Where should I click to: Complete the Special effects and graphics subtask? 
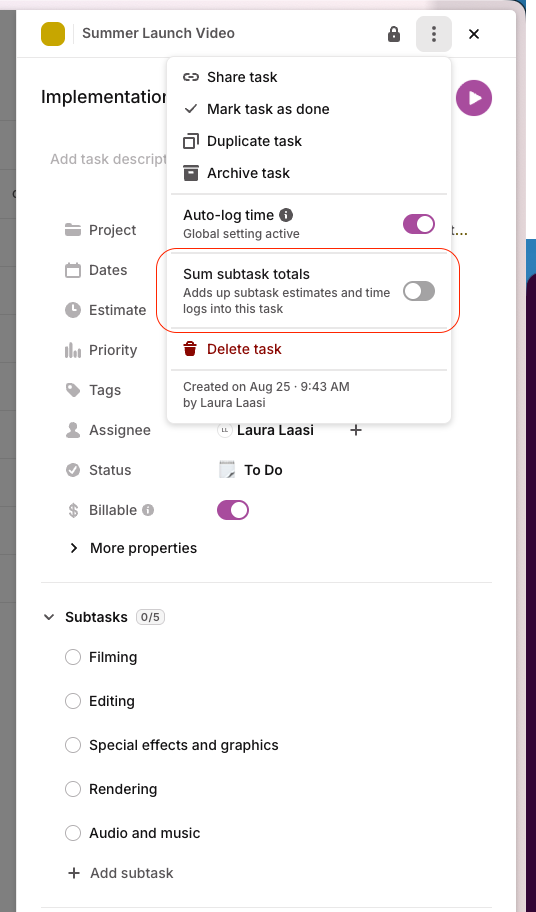click(73, 745)
